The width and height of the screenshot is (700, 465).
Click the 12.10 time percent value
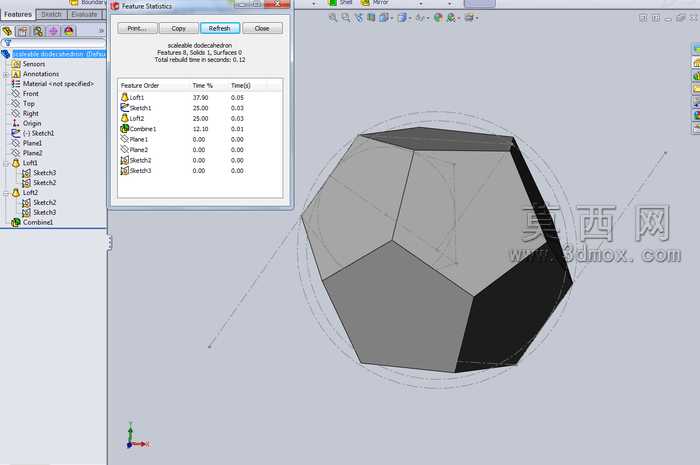[200, 129]
